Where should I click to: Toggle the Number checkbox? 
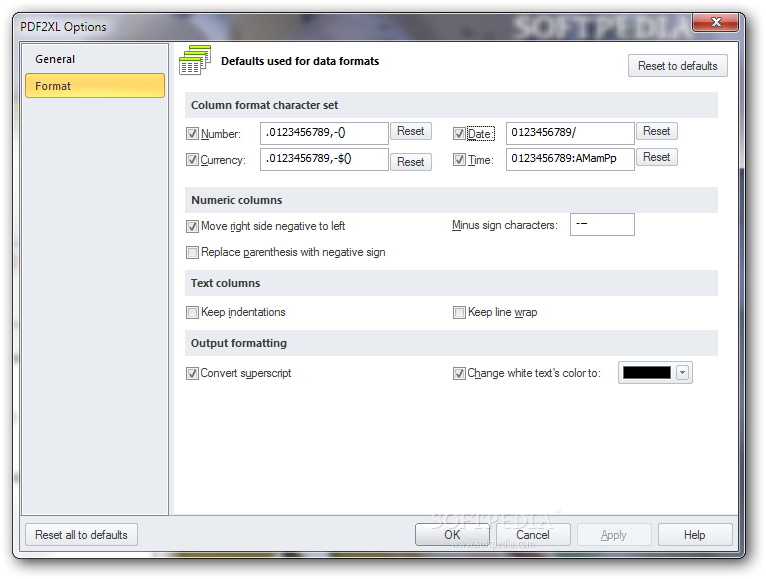(192, 133)
